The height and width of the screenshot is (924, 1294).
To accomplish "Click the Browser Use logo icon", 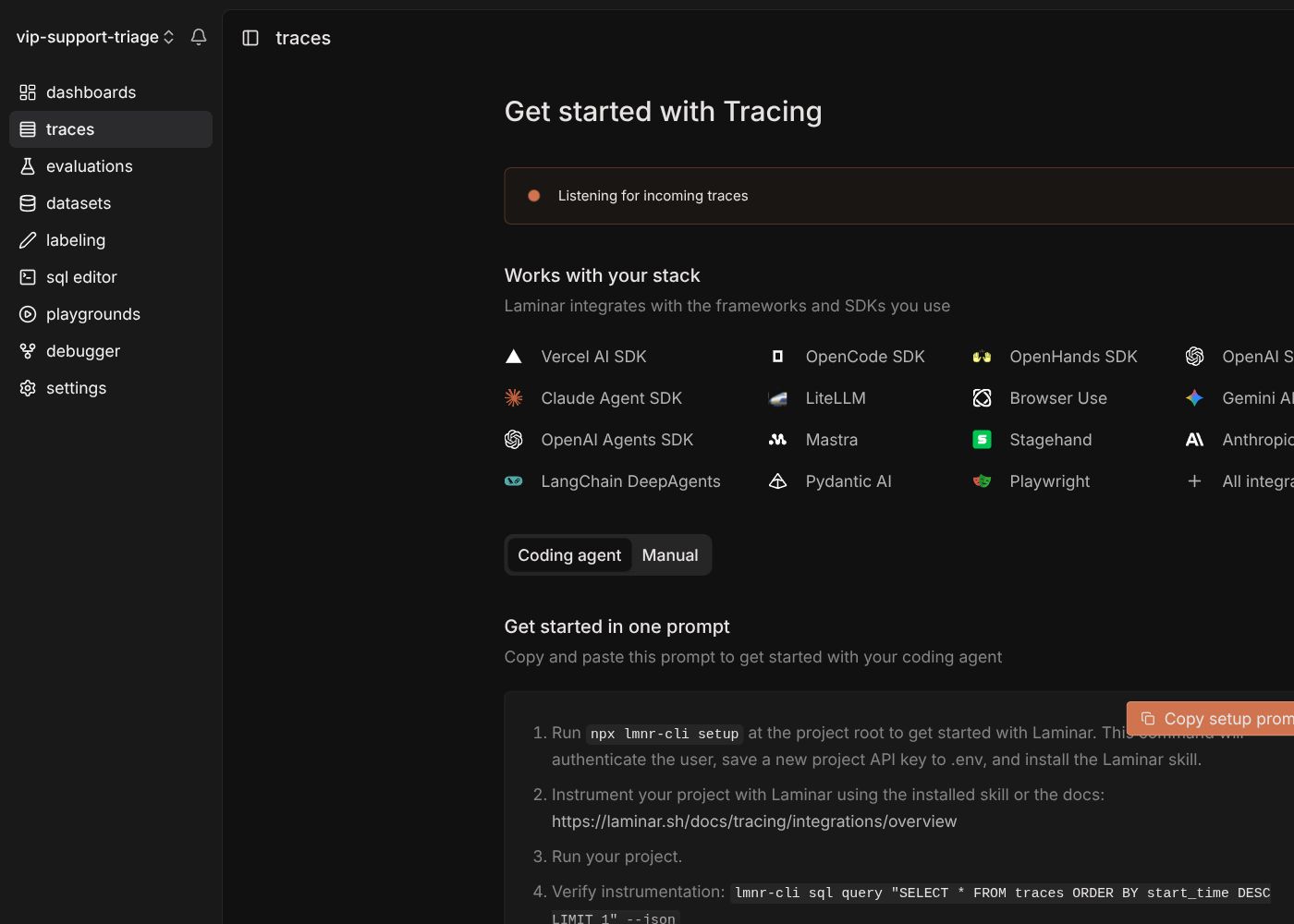I will 983,398.
